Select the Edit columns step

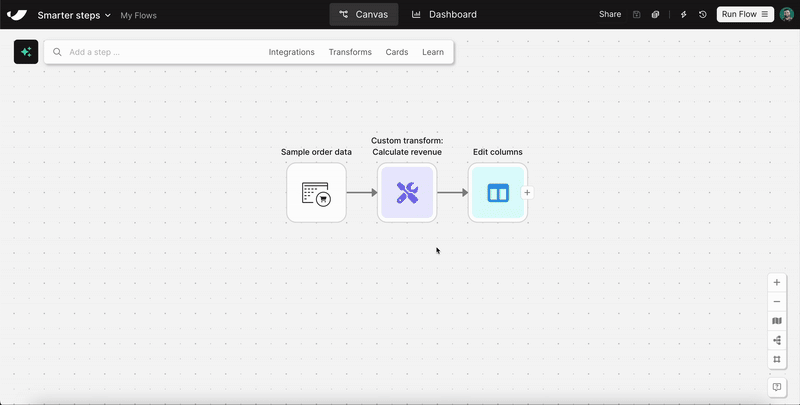coord(497,193)
